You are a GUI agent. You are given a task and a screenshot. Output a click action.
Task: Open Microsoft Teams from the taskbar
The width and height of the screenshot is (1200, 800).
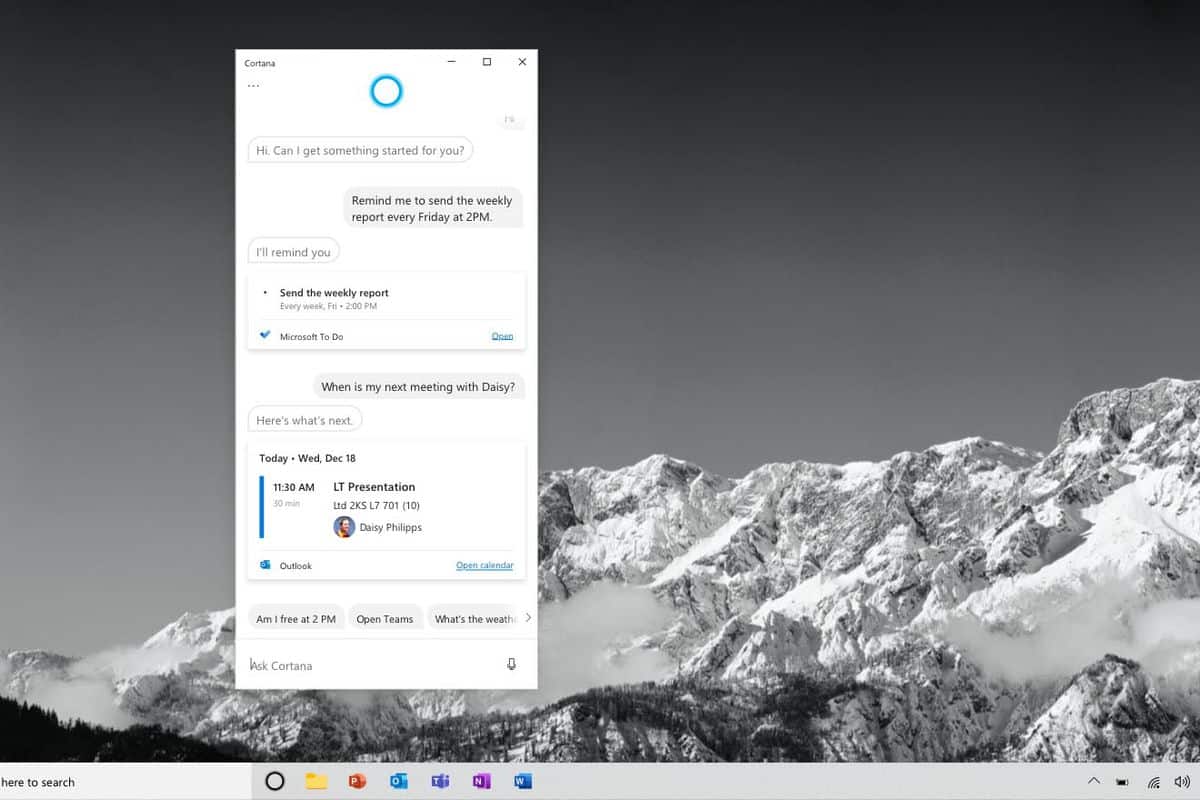[x=440, y=781]
